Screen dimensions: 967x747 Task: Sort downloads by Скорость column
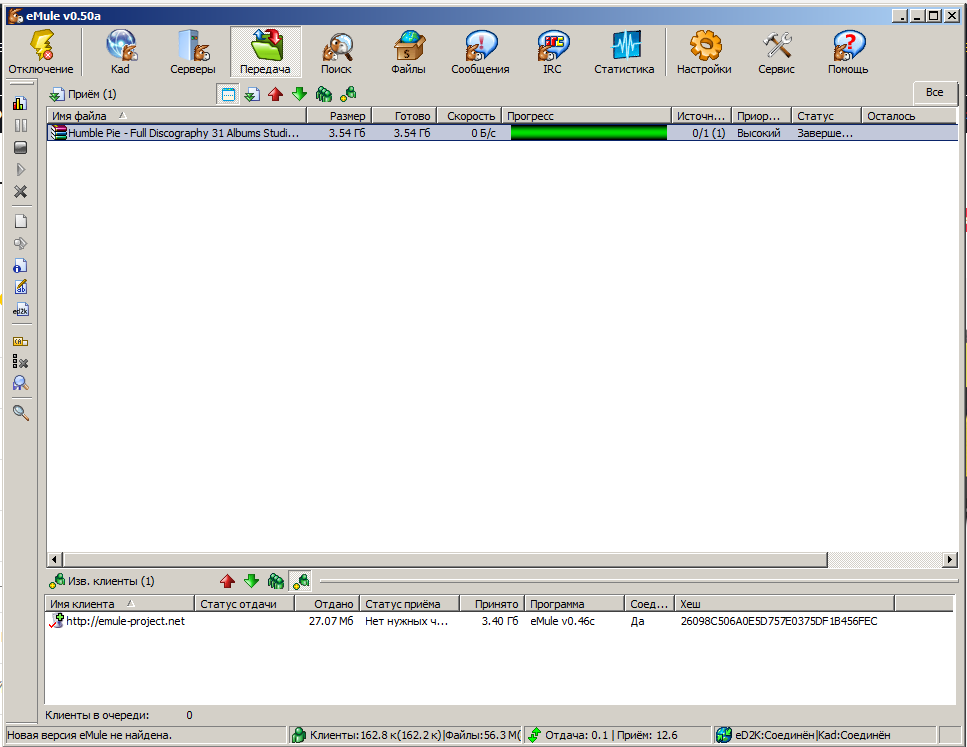click(469, 116)
